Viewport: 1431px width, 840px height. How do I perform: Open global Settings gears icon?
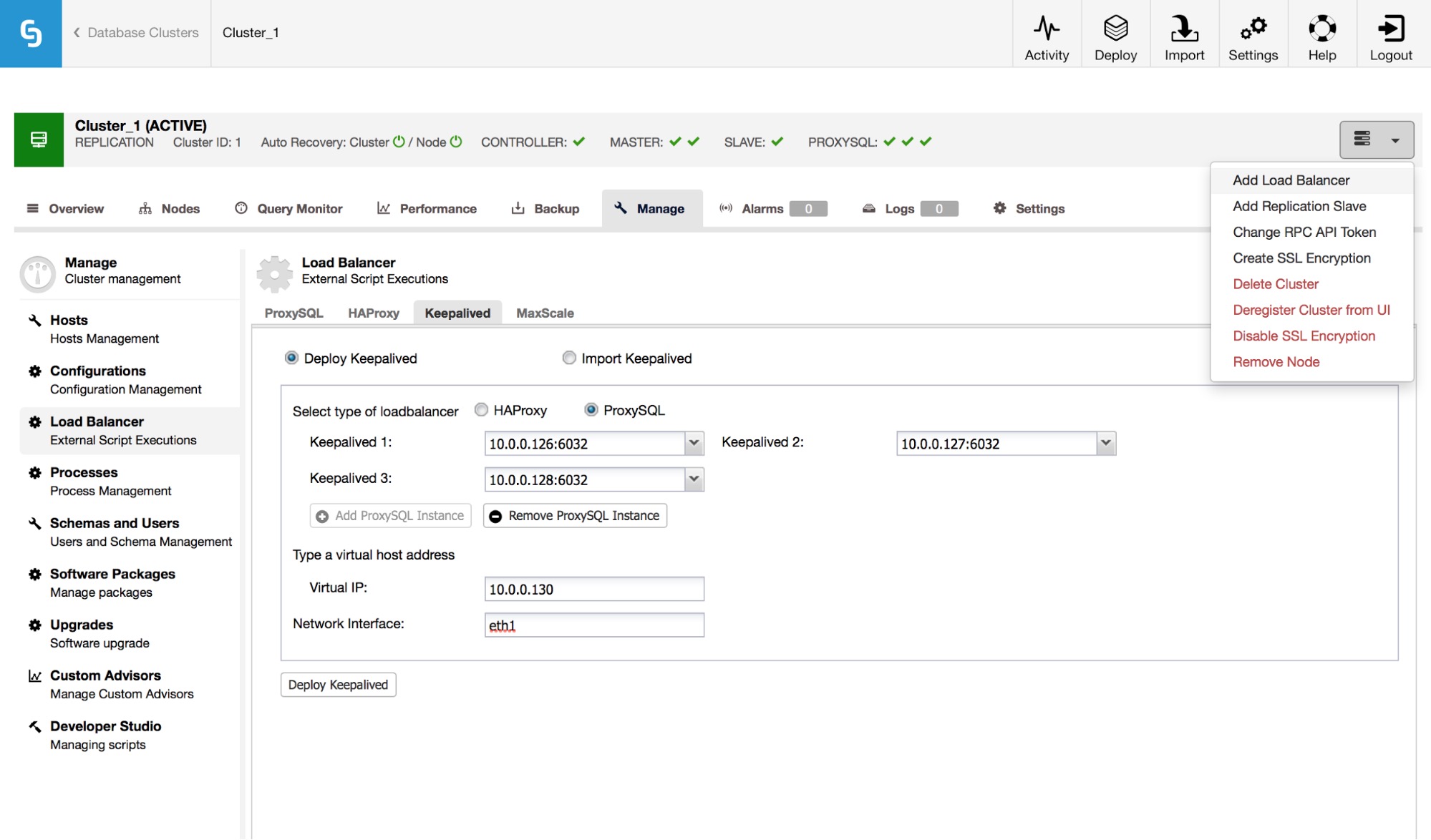(x=1253, y=29)
